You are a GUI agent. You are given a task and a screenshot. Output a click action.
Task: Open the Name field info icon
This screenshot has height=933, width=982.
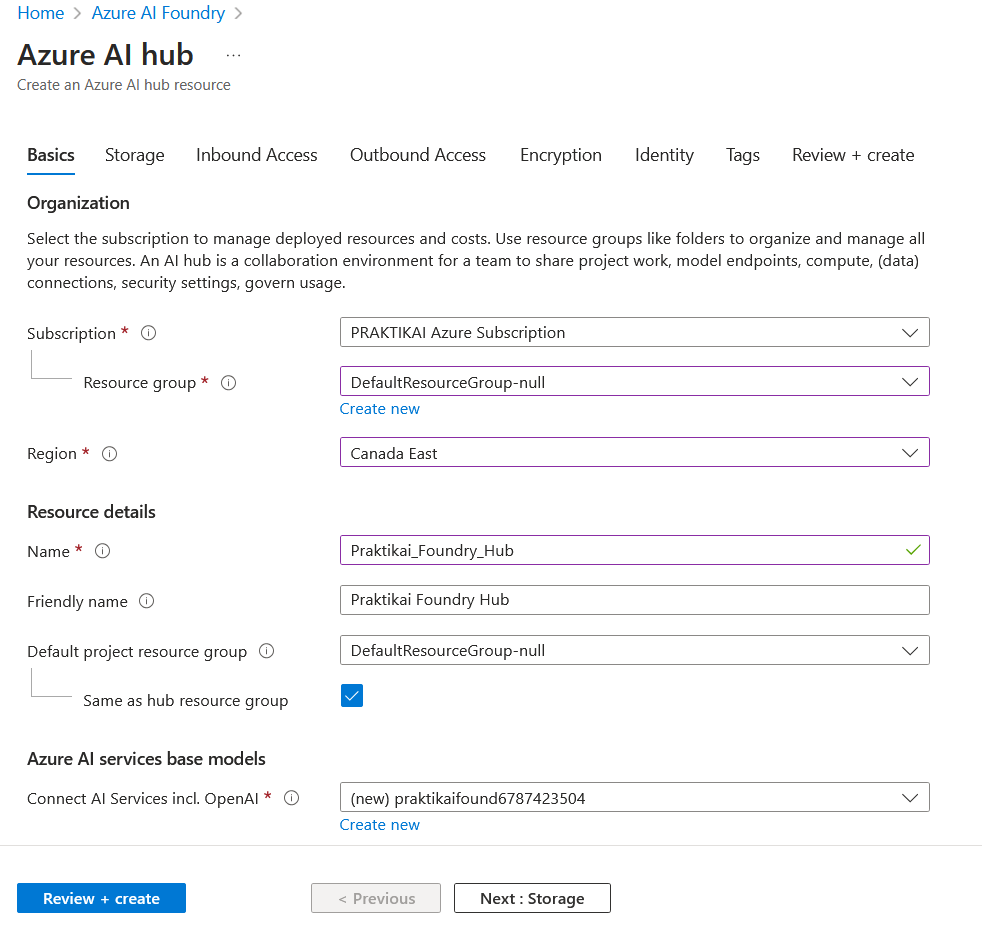pyautogui.click(x=100, y=550)
